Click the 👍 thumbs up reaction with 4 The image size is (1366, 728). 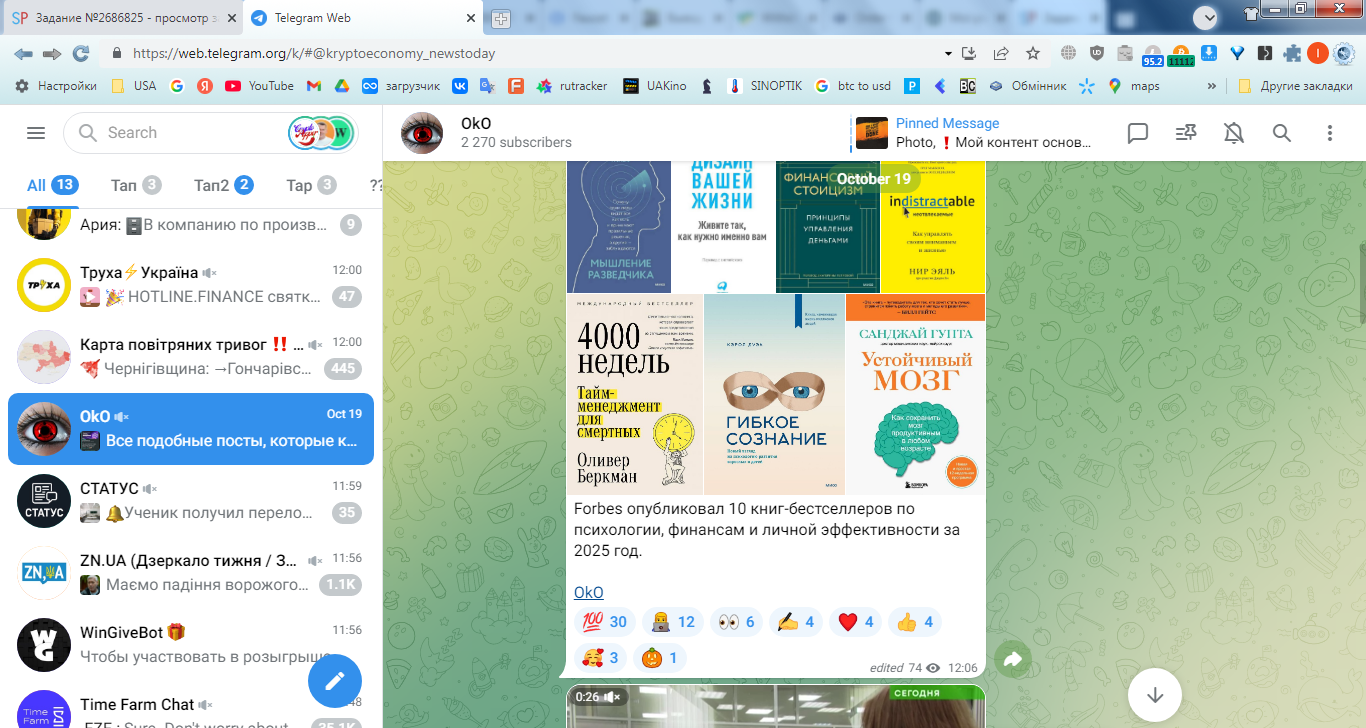pos(915,622)
